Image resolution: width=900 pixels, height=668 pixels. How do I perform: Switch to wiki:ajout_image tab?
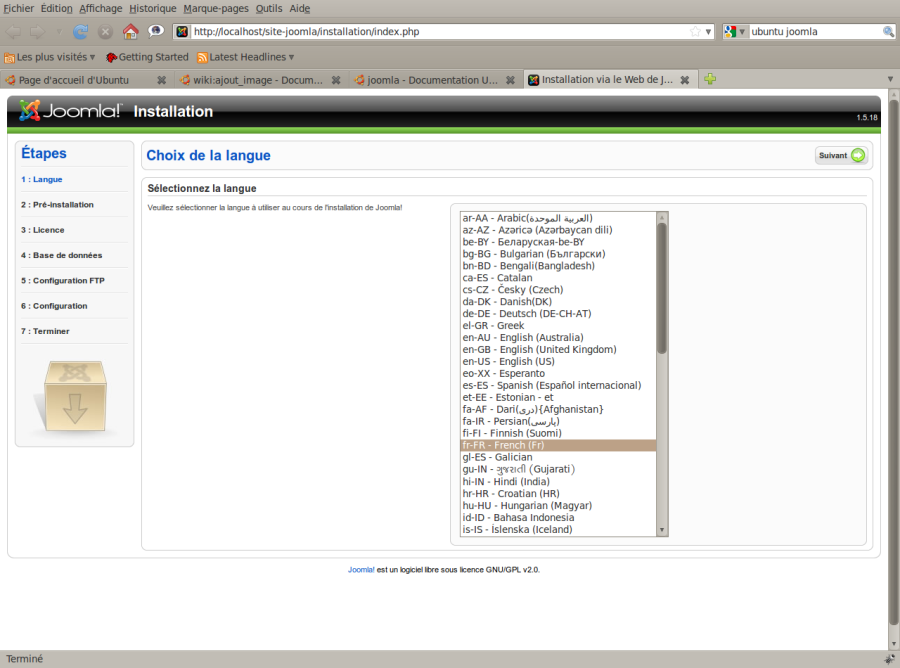click(x=260, y=80)
